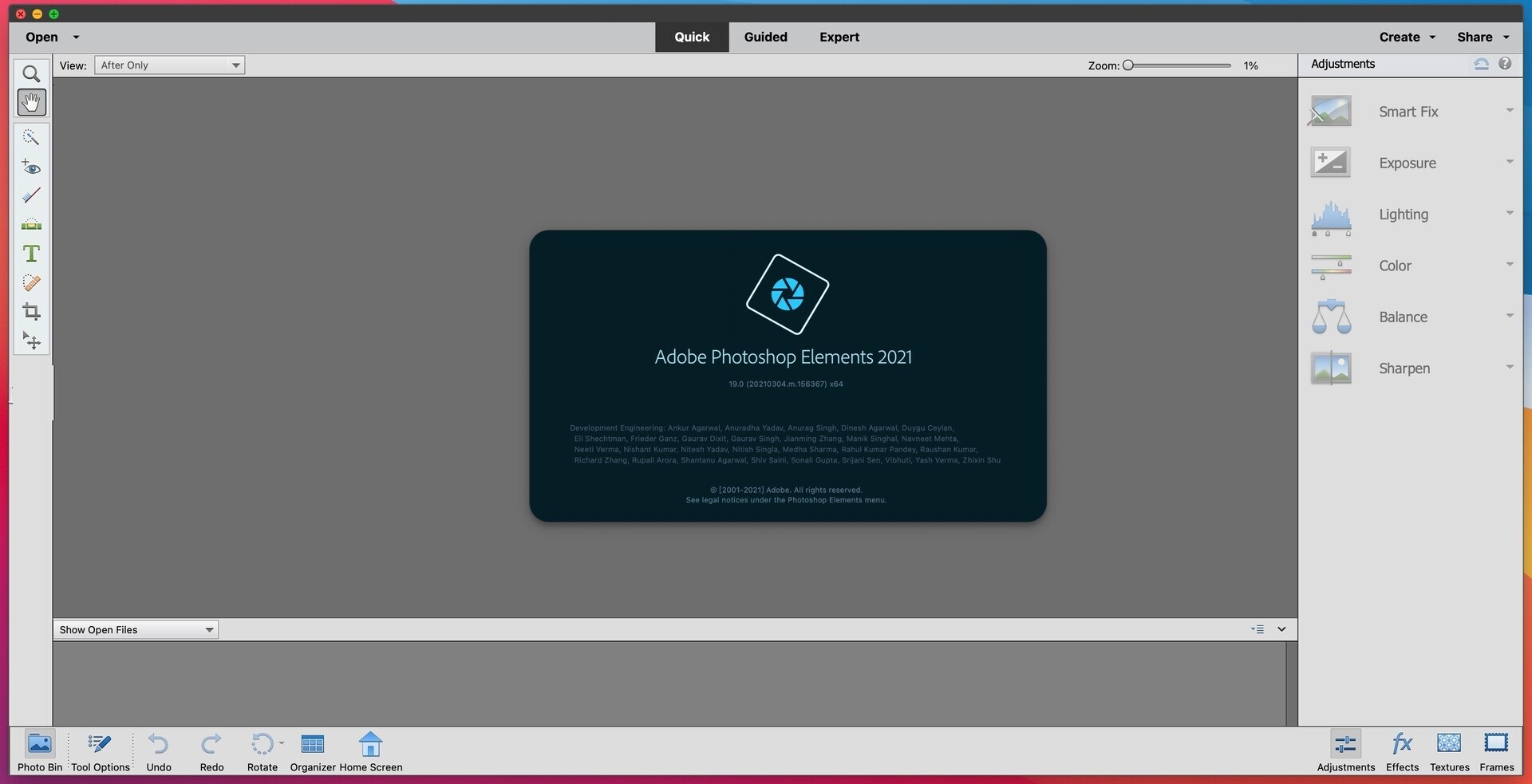This screenshot has height=784, width=1532.
Task: Select the Straighten tool
Action: (x=31, y=225)
